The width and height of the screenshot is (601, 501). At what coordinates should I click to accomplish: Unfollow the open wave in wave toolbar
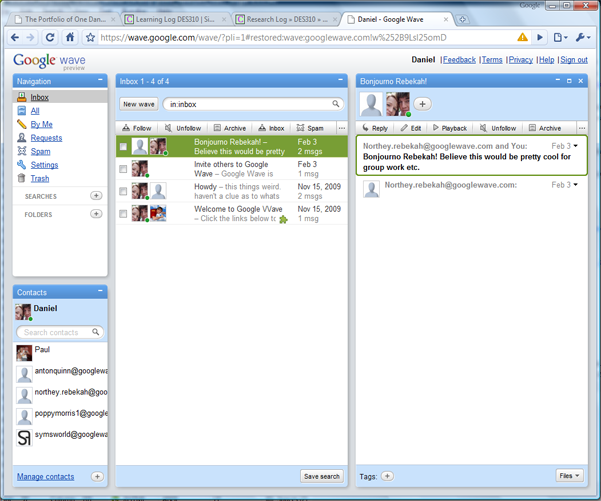pos(498,128)
